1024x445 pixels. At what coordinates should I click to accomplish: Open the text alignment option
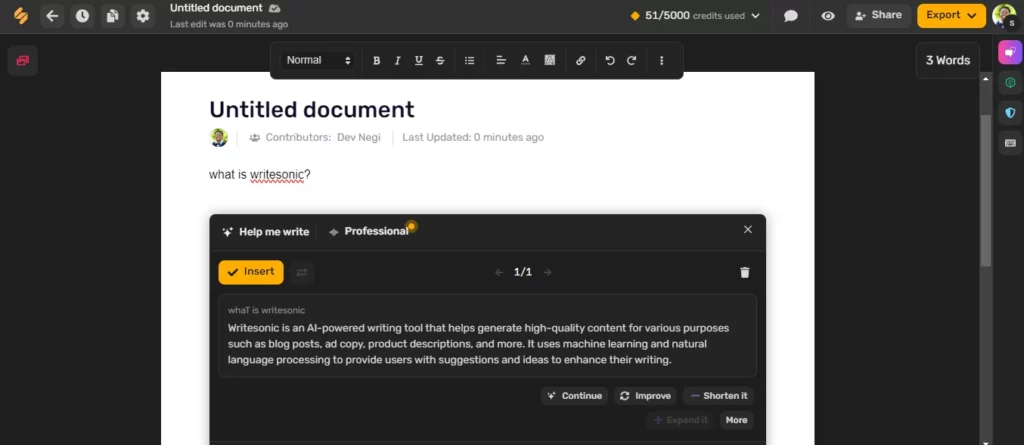[x=501, y=61]
